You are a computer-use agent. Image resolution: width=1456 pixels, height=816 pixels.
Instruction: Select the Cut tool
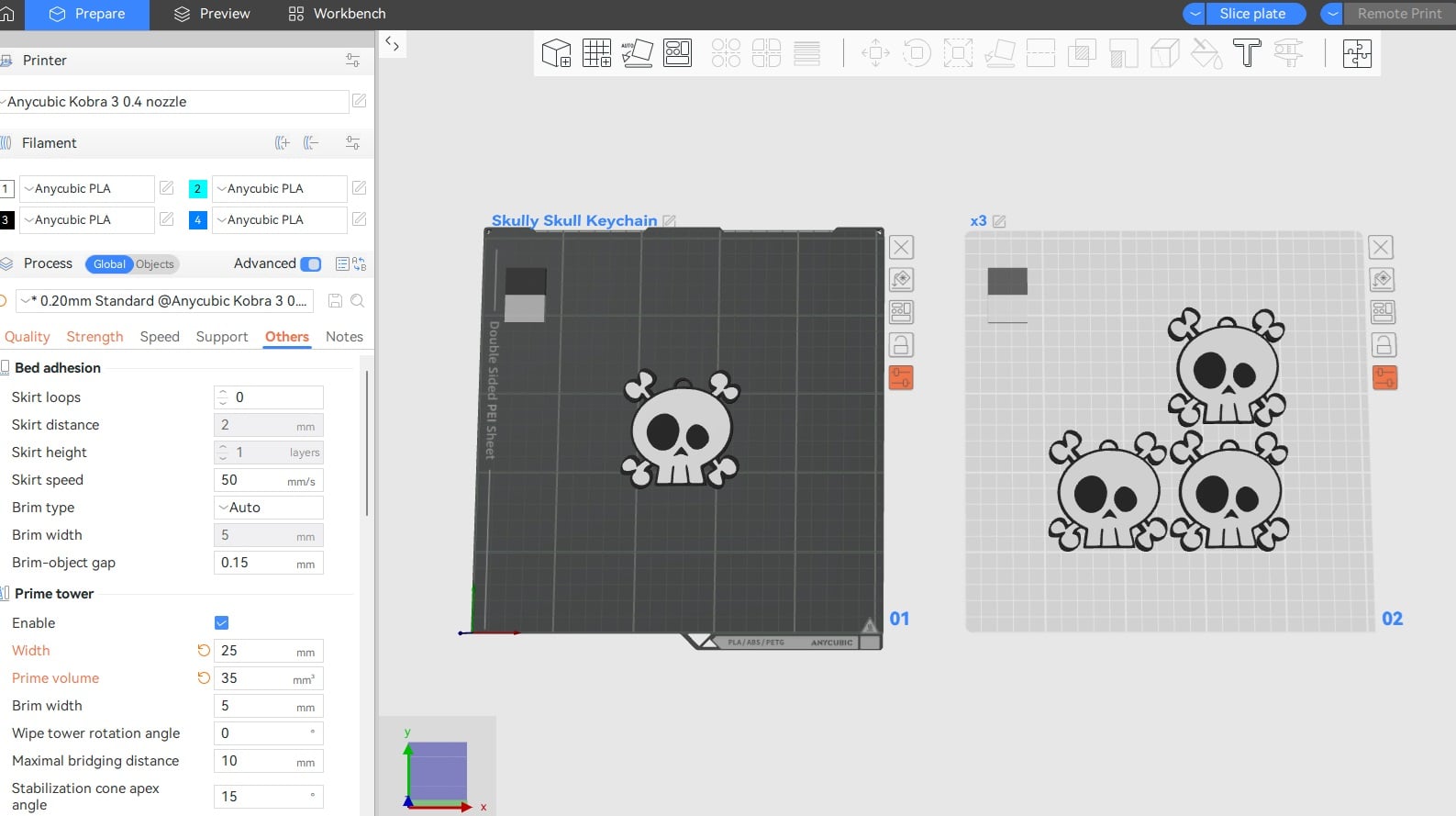click(1040, 53)
